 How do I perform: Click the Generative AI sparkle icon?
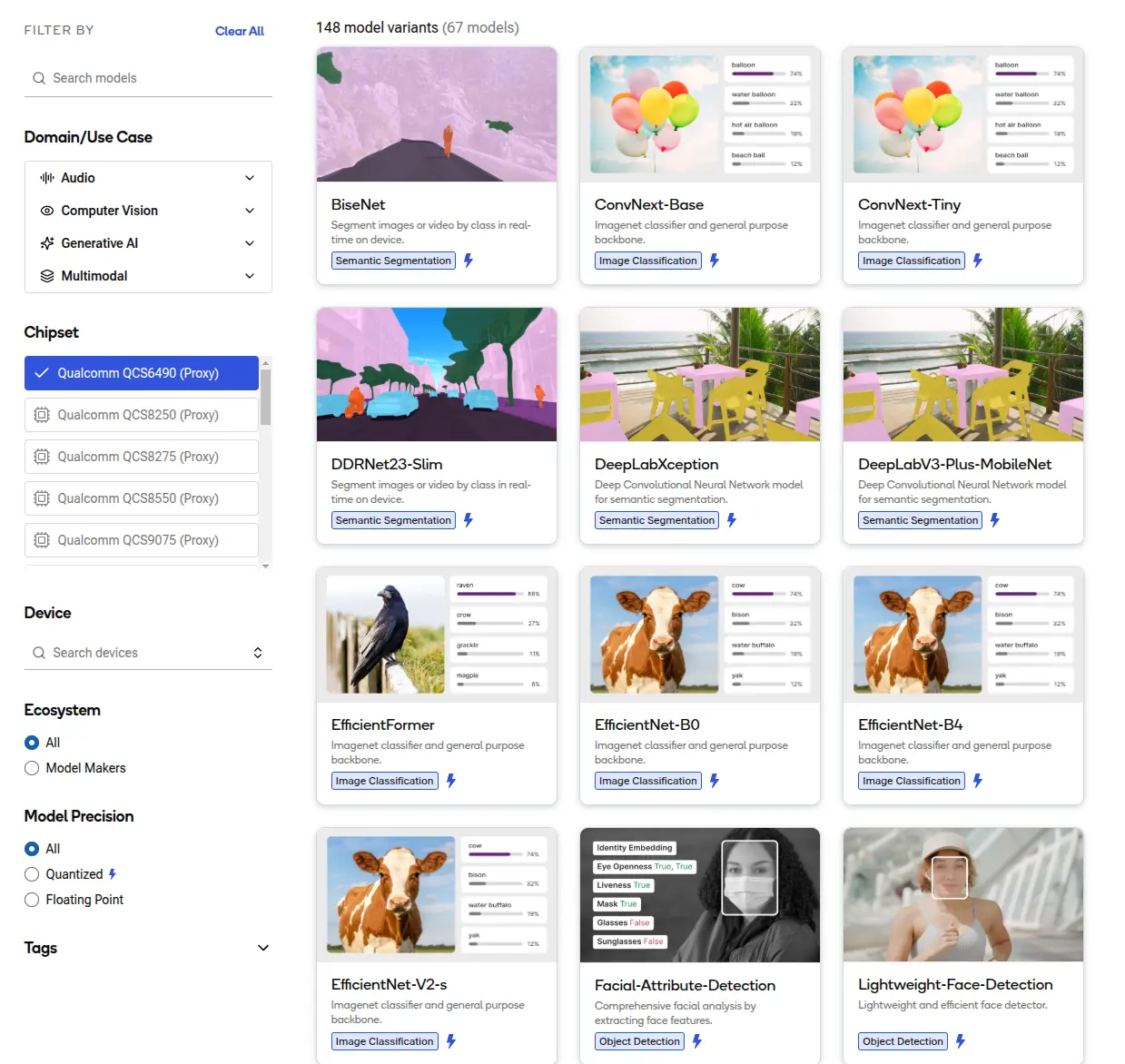(x=47, y=243)
